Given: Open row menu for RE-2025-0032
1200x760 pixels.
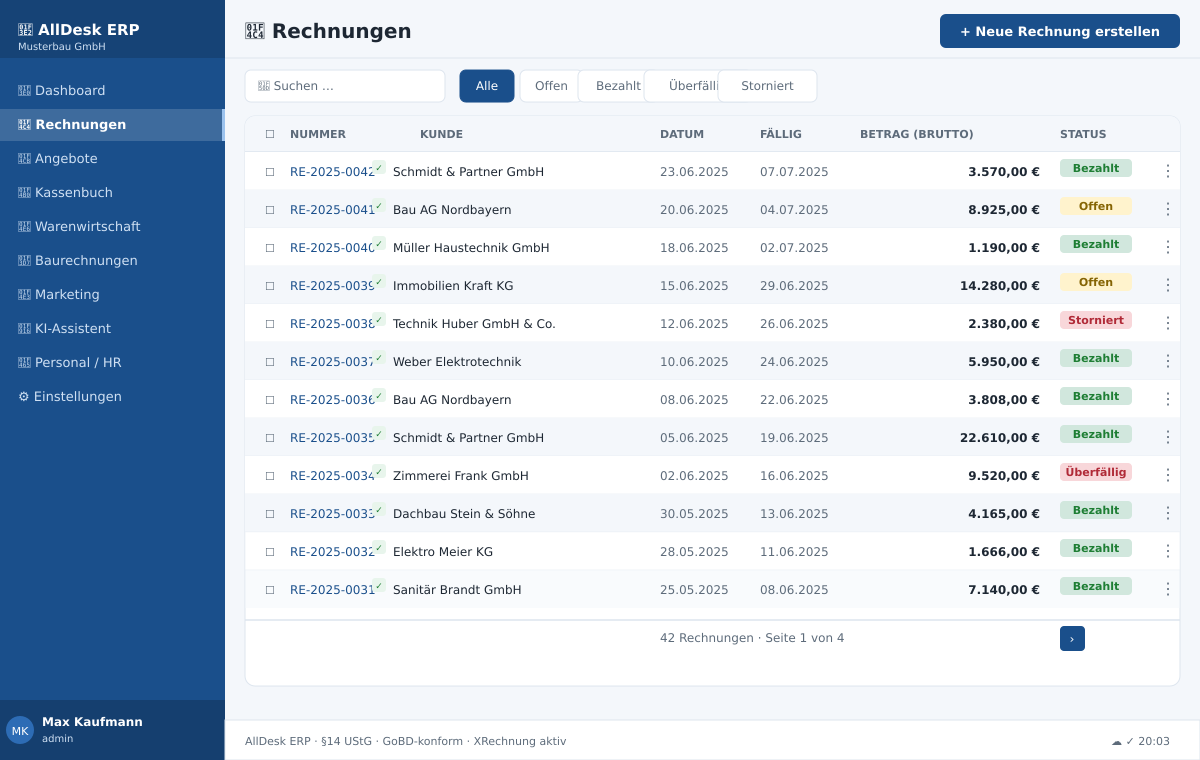Looking at the screenshot, I should pyautogui.click(x=1167, y=551).
